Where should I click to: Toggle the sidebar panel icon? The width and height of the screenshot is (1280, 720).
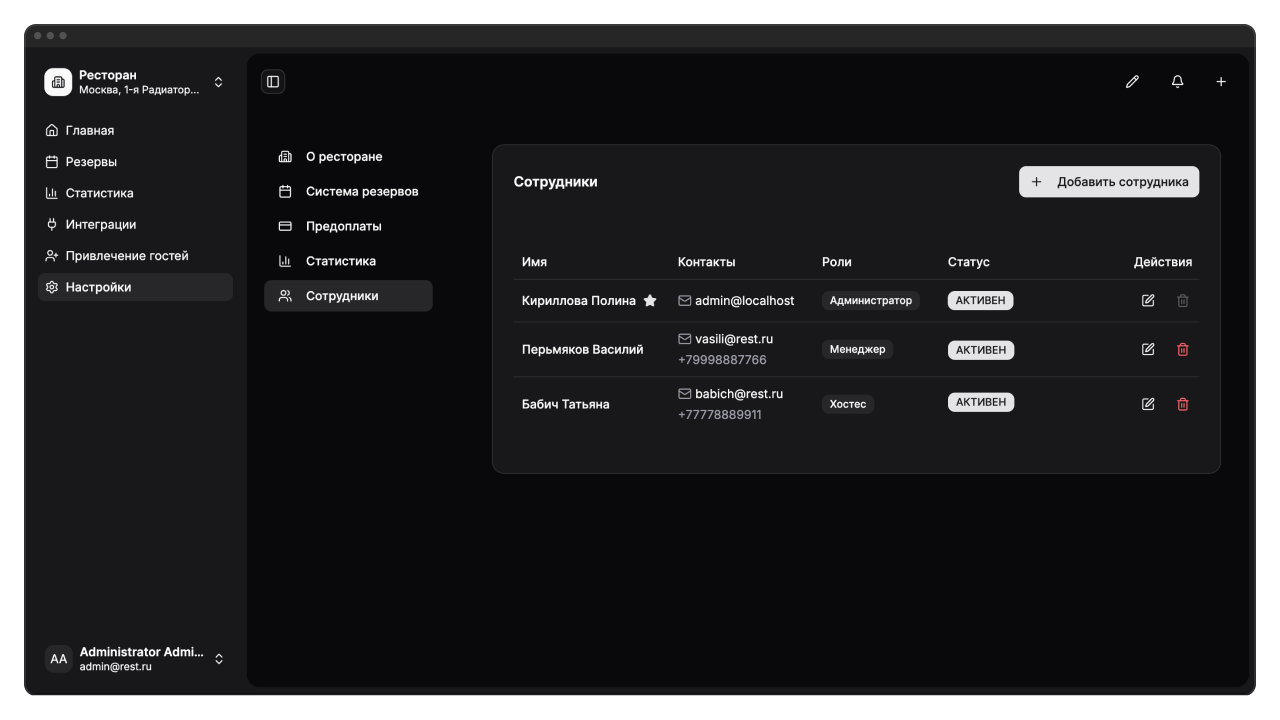(x=273, y=82)
